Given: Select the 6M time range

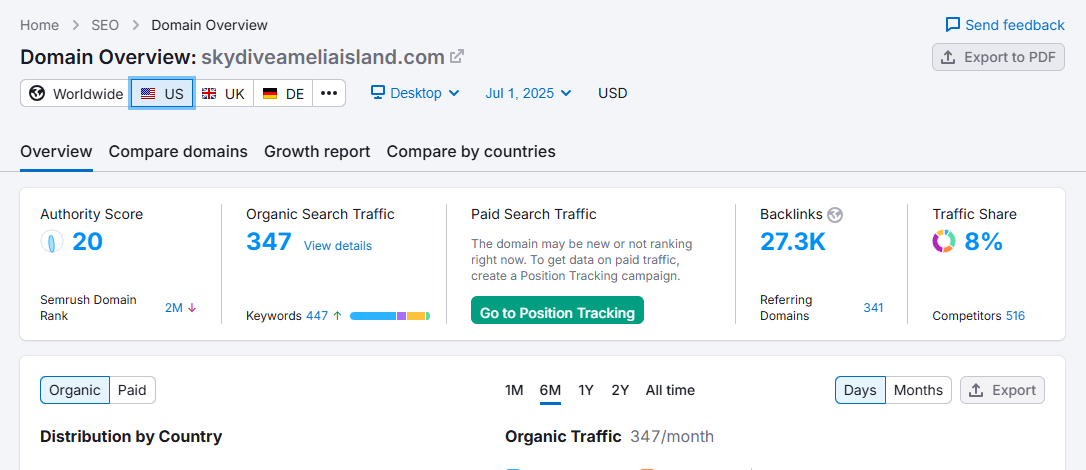Looking at the screenshot, I should point(550,390).
